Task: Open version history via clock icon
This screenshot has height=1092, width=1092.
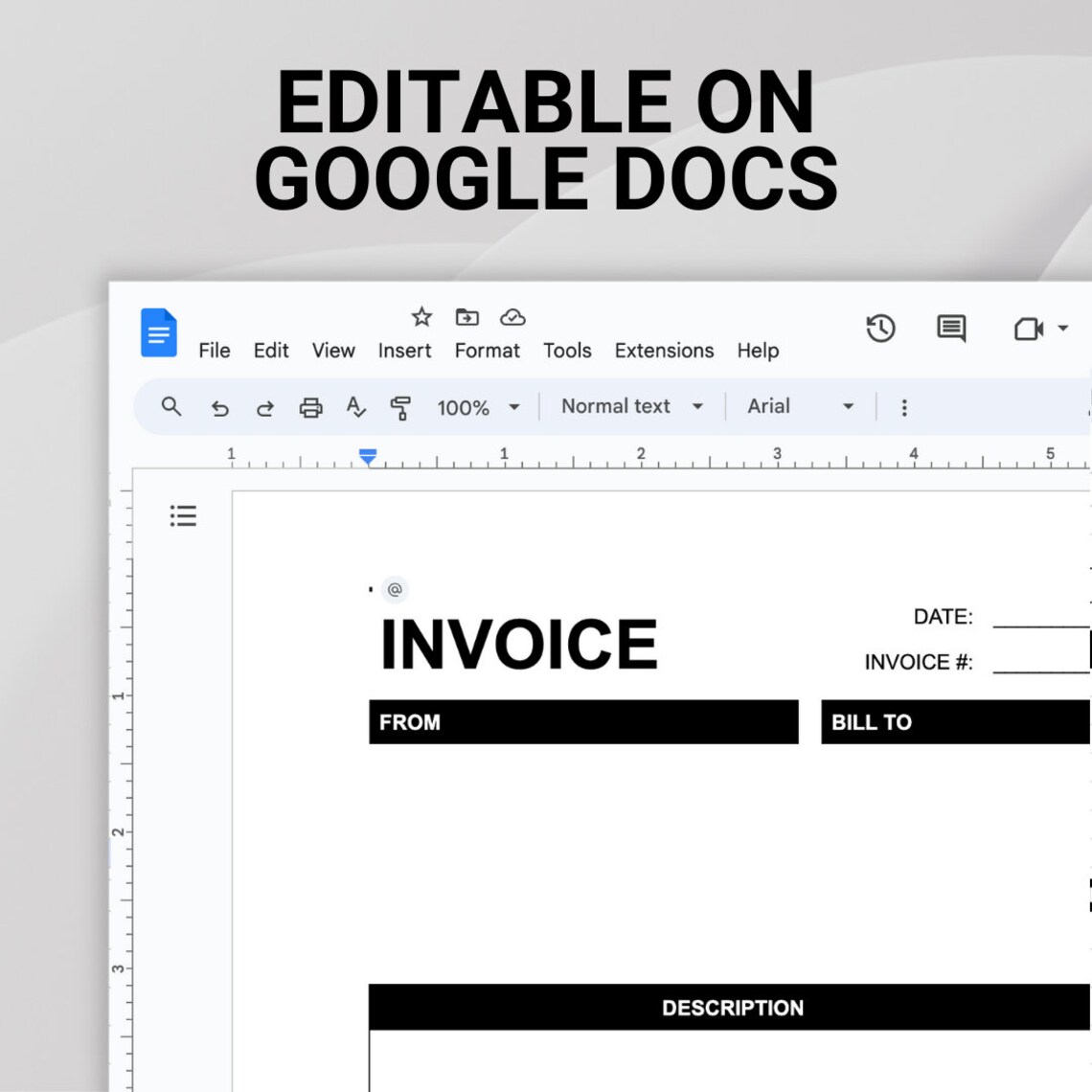Action: click(x=879, y=329)
